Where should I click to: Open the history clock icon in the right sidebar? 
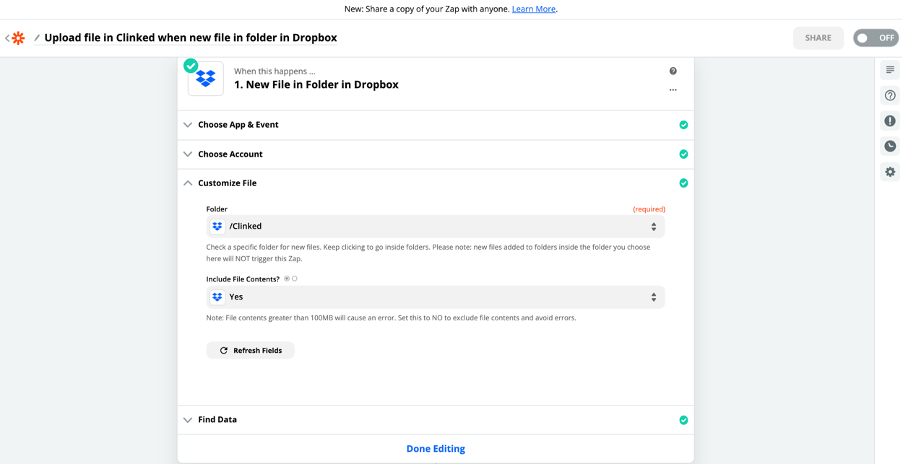click(x=890, y=146)
